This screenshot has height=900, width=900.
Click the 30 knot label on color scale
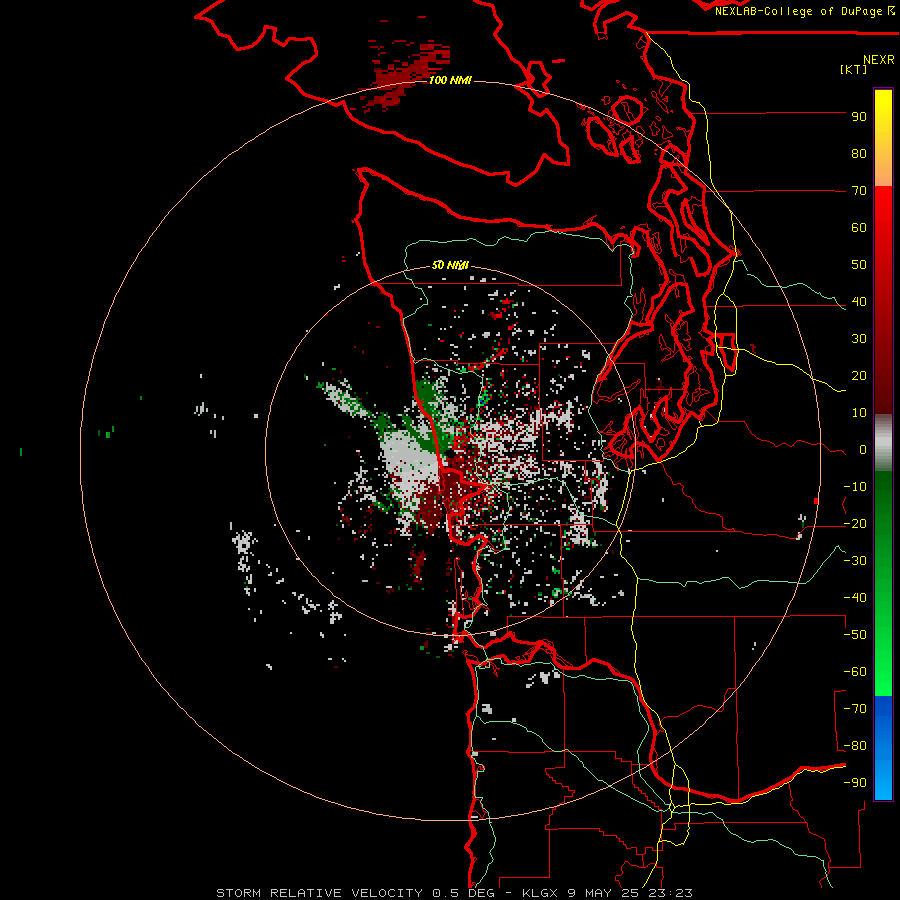click(x=859, y=339)
